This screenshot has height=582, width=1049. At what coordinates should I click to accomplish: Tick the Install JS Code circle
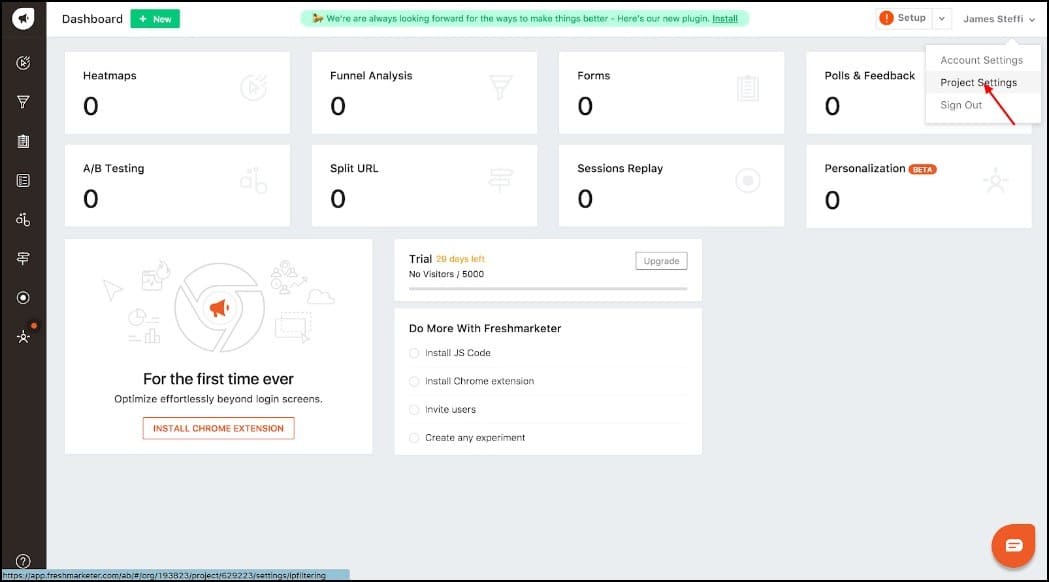[x=414, y=353]
